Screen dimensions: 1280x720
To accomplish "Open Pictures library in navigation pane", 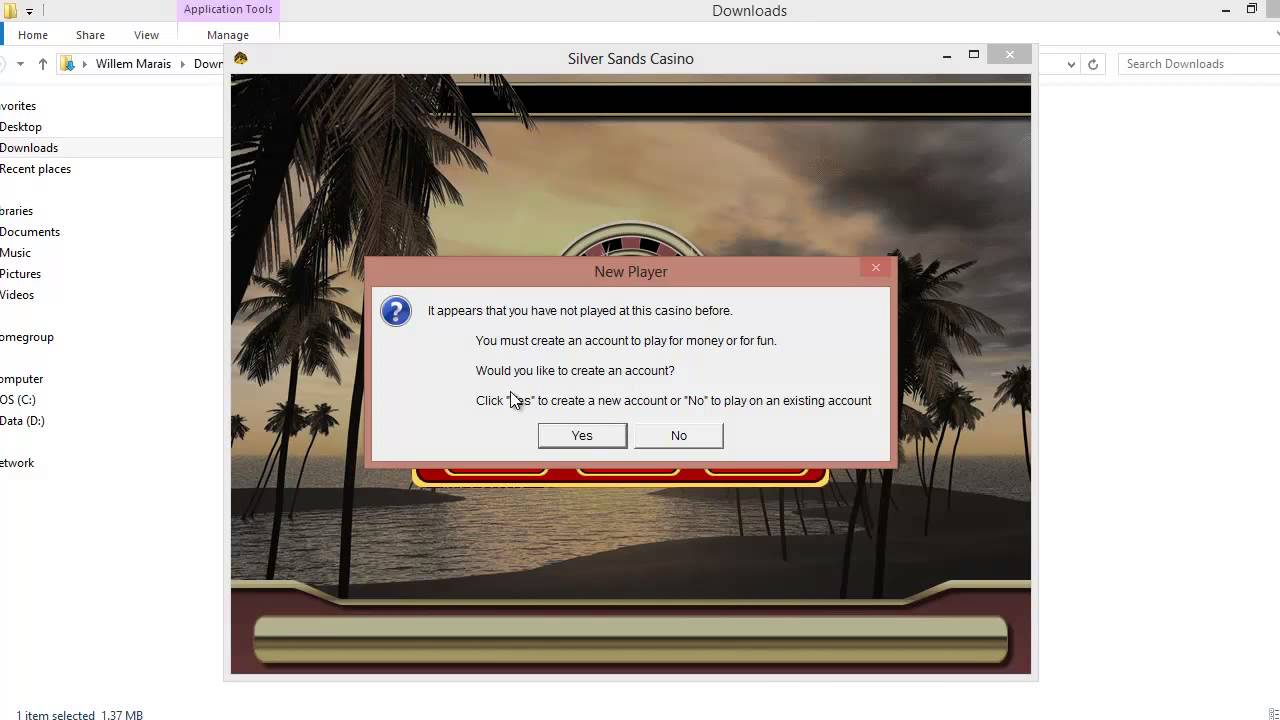I will click(x=20, y=274).
